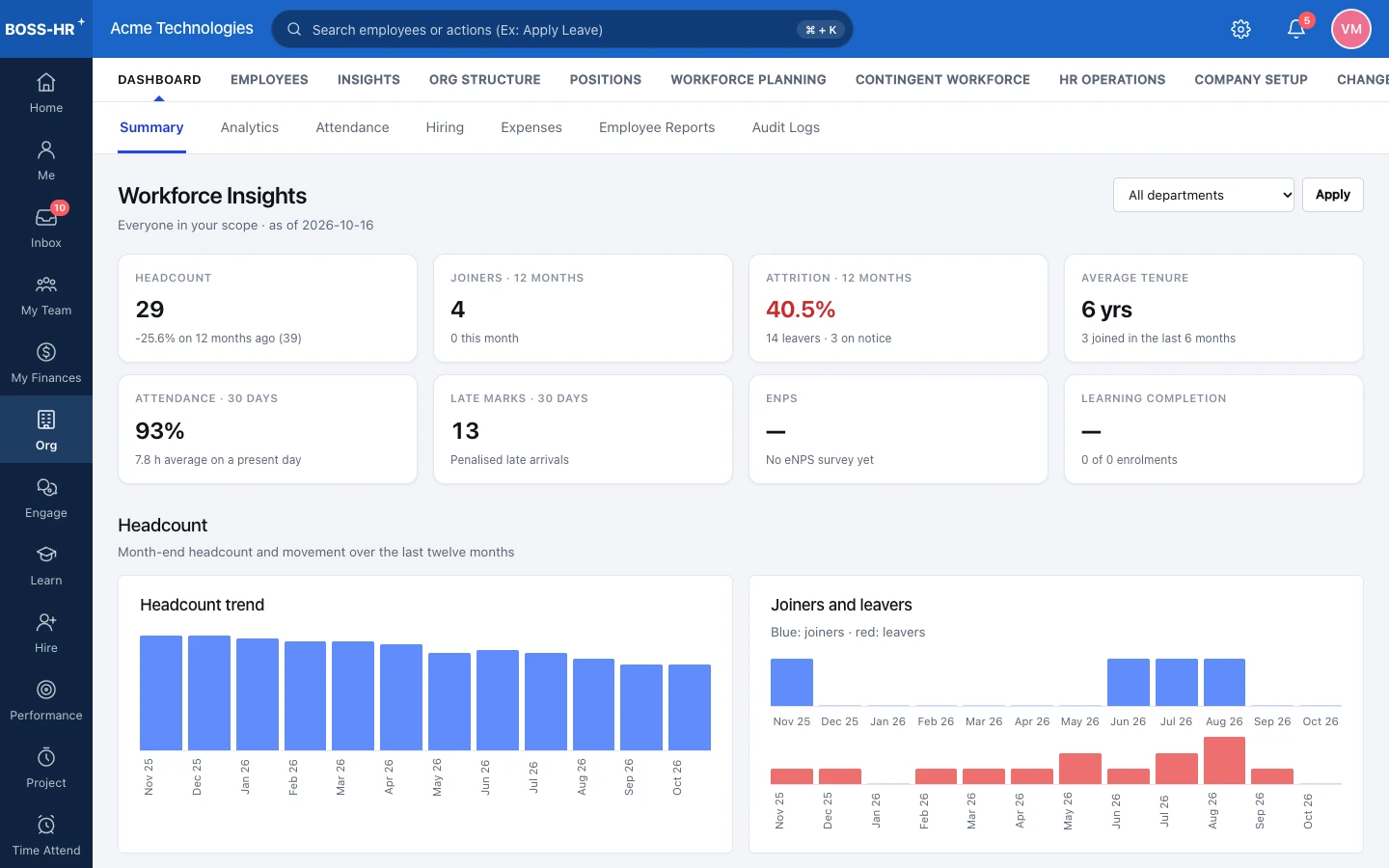Click the Headcount card value 29

point(150,310)
